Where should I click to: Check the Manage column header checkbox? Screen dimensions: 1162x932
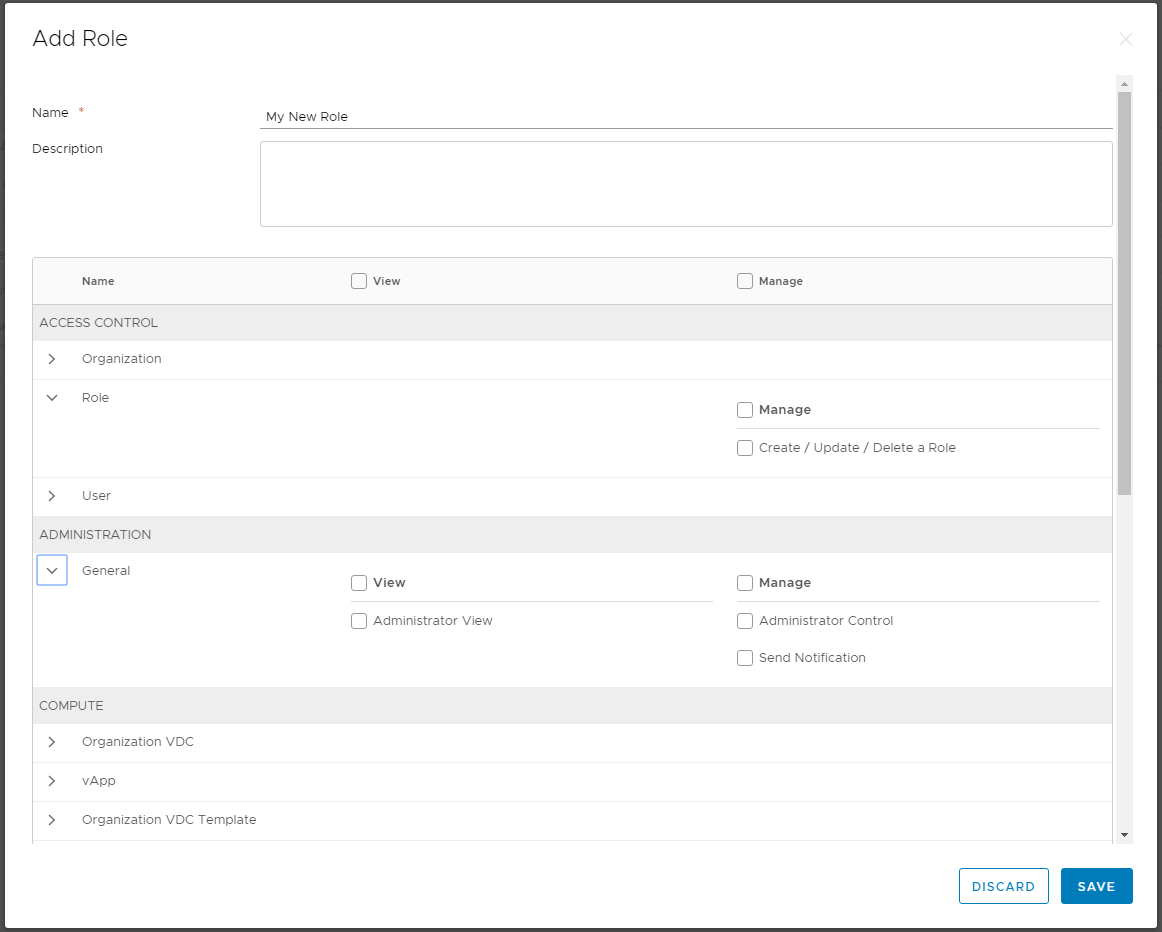point(745,281)
